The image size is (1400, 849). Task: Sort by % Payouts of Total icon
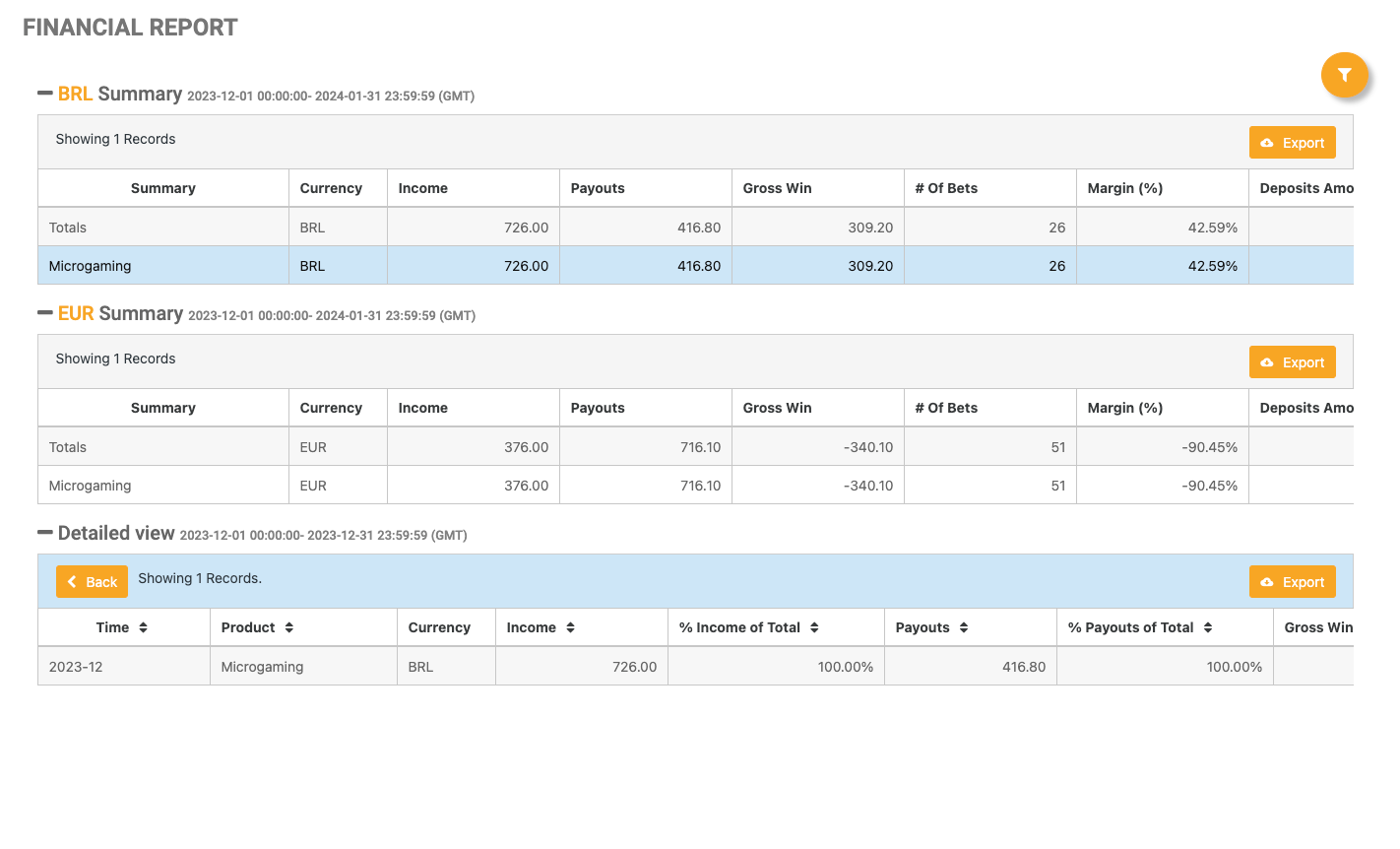click(x=1207, y=627)
